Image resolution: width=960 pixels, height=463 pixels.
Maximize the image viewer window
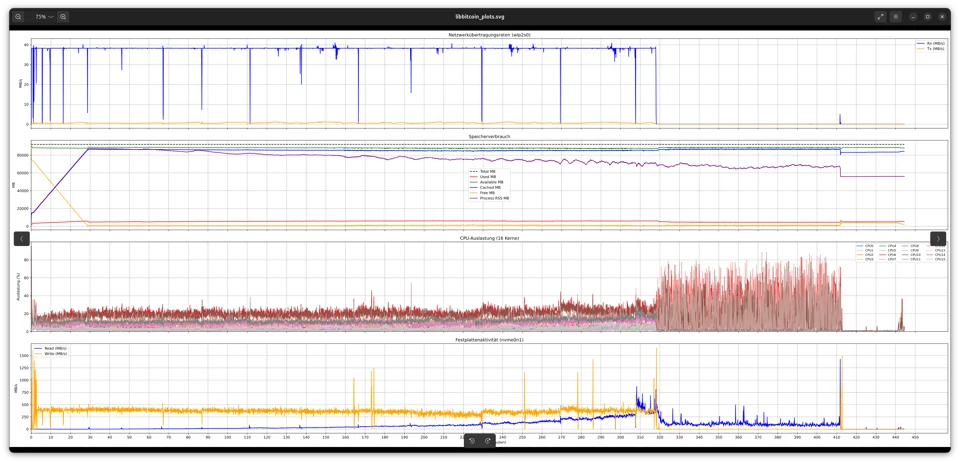click(928, 17)
